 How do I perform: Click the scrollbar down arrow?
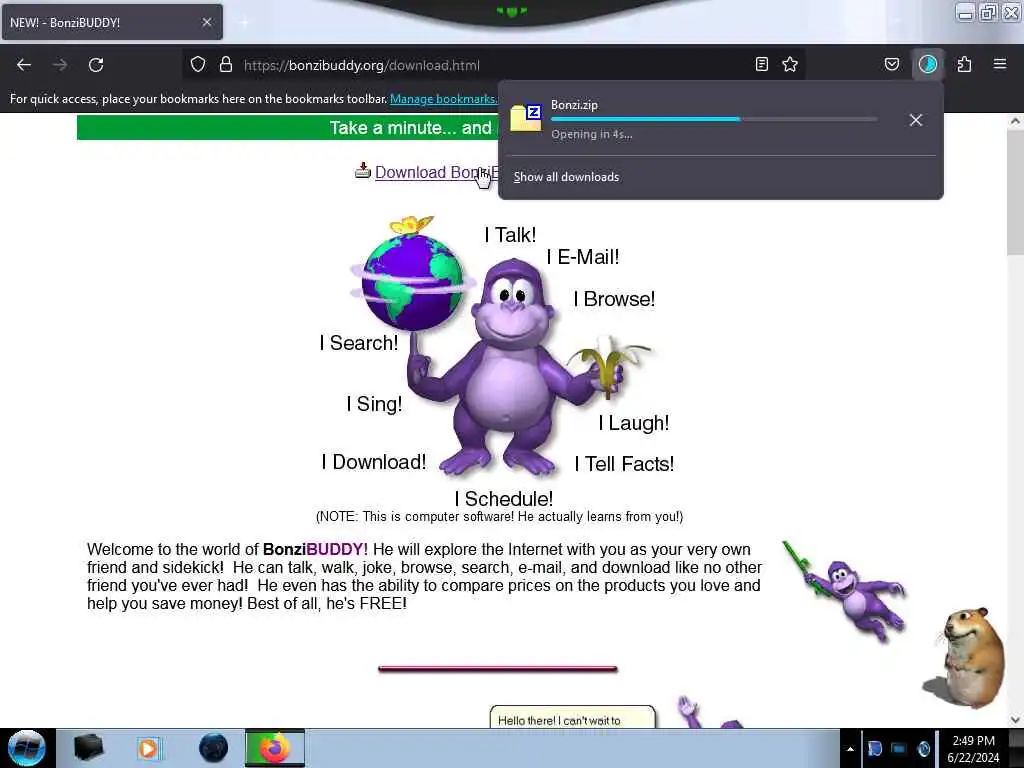[x=1016, y=720]
